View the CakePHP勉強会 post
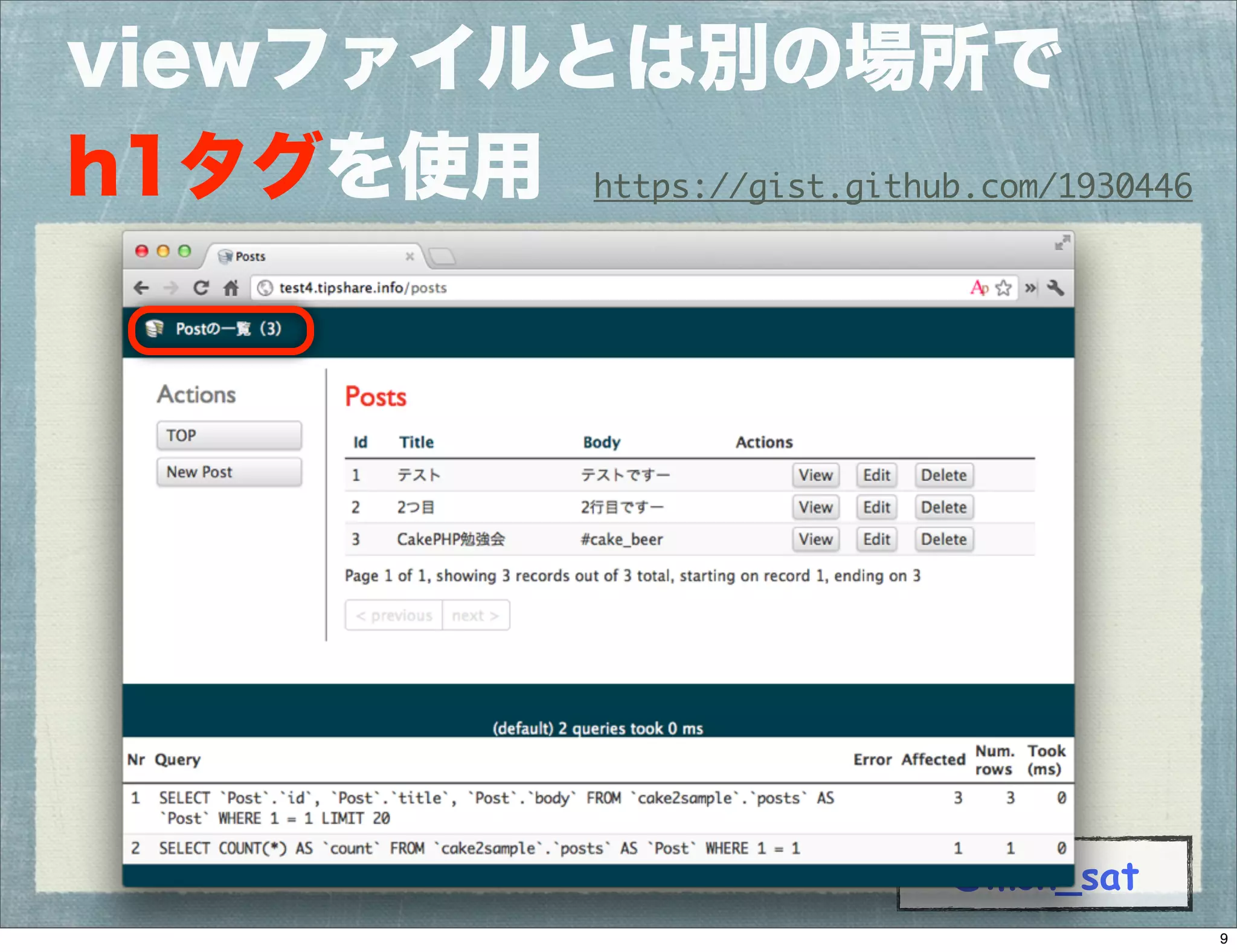This screenshot has width=1237, height=952. [x=815, y=539]
